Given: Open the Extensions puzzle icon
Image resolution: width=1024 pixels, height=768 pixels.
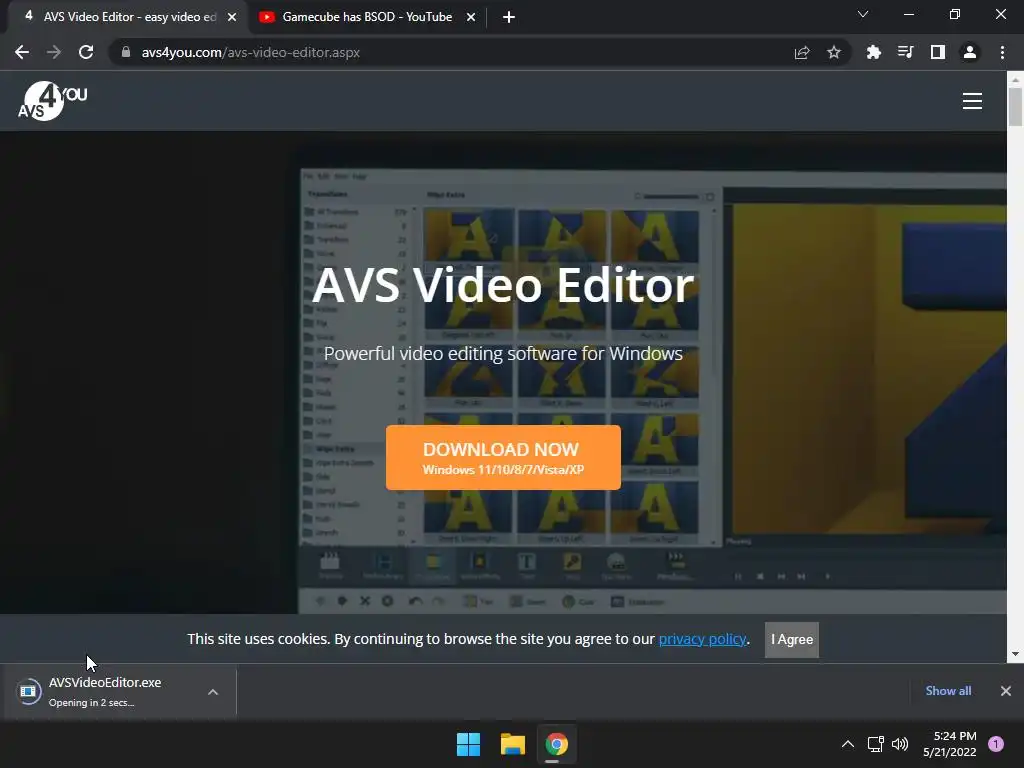Looking at the screenshot, I should tap(873, 52).
